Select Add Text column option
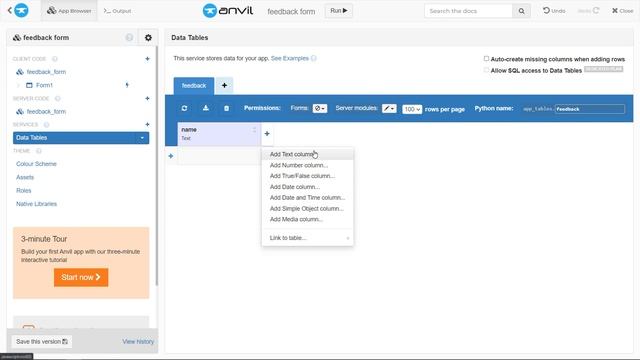Image resolution: width=640 pixels, height=360 pixels. click(x=307, y=154)
